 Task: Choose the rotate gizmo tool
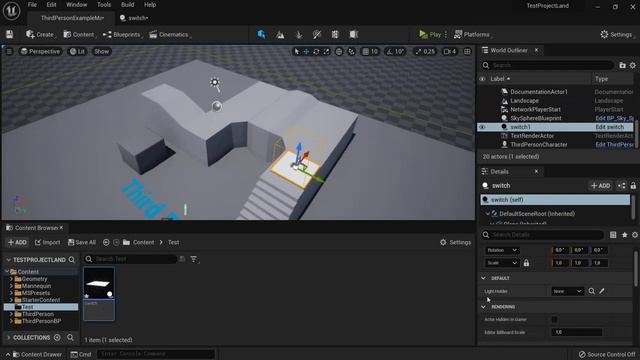pyautogui.click(x=316, y=51)
